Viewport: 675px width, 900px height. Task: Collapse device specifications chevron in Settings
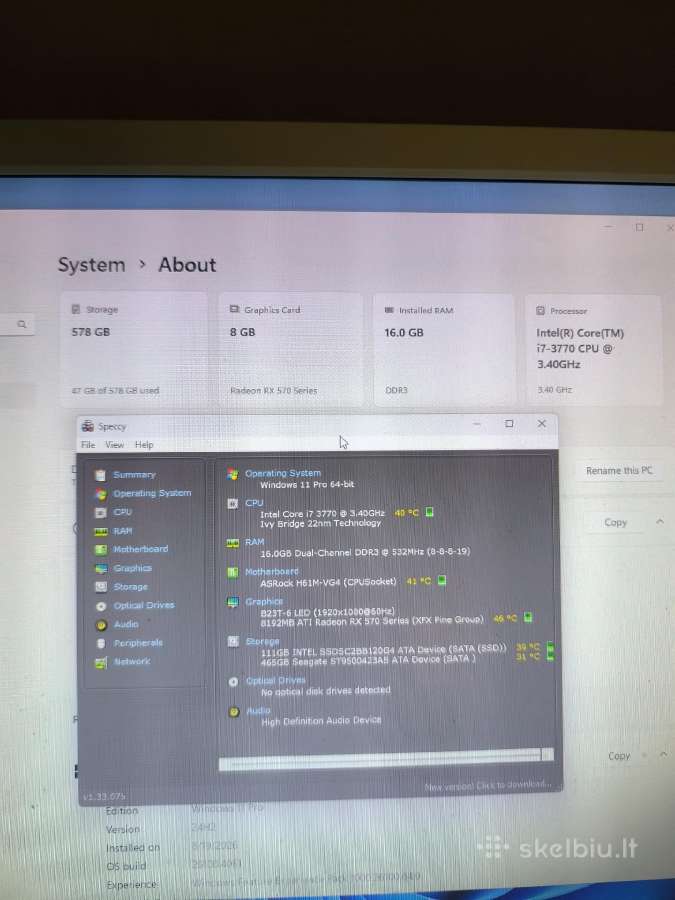pos(660,522)
